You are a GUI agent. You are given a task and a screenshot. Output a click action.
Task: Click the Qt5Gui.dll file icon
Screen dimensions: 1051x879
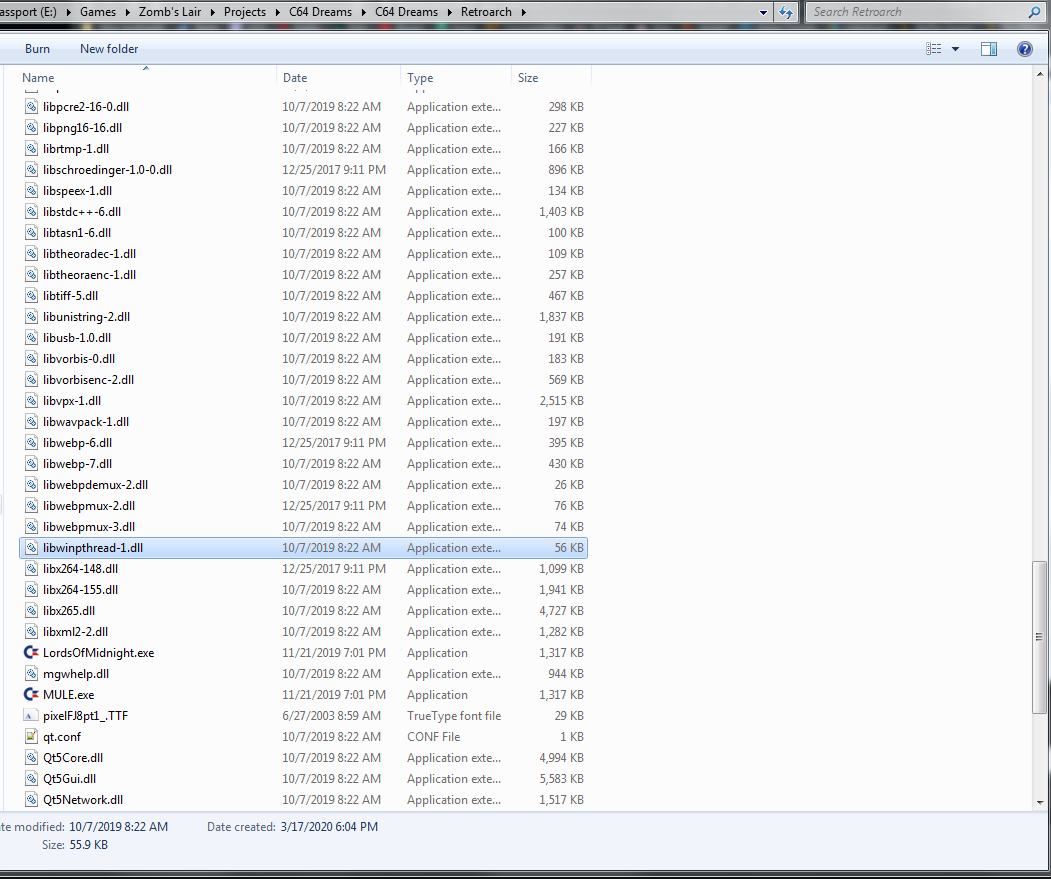point(31,778)
